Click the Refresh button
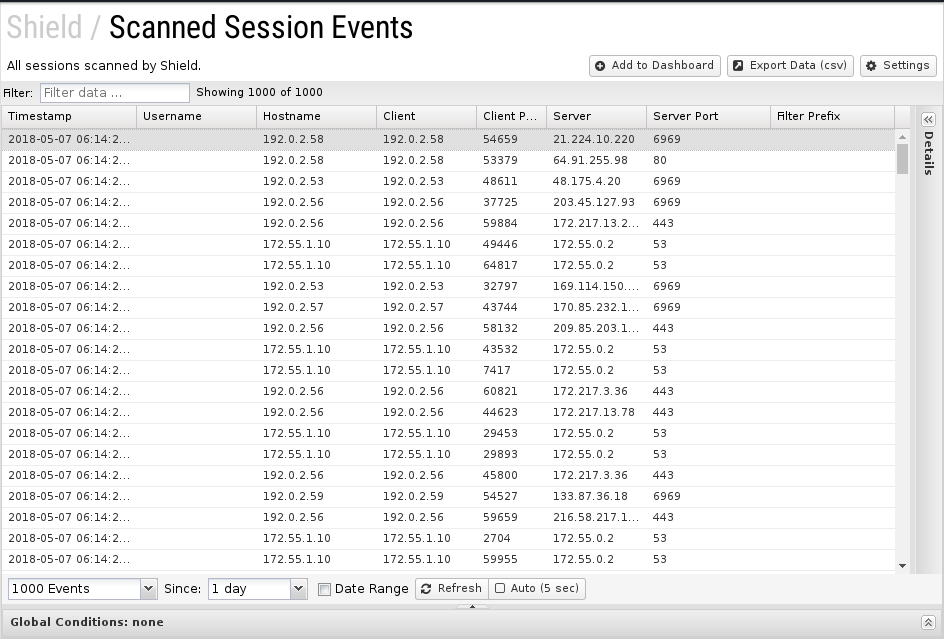 click(452, 588)
